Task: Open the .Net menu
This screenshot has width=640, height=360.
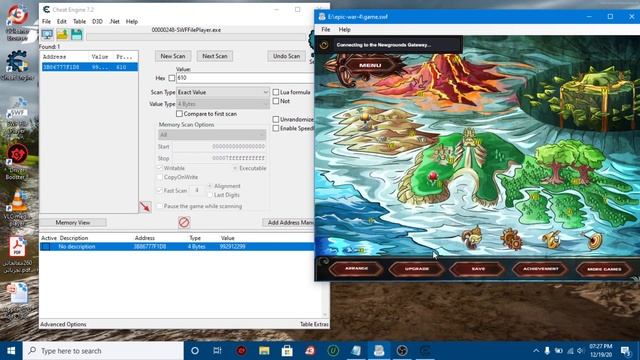Action: (x=114, y=21)
